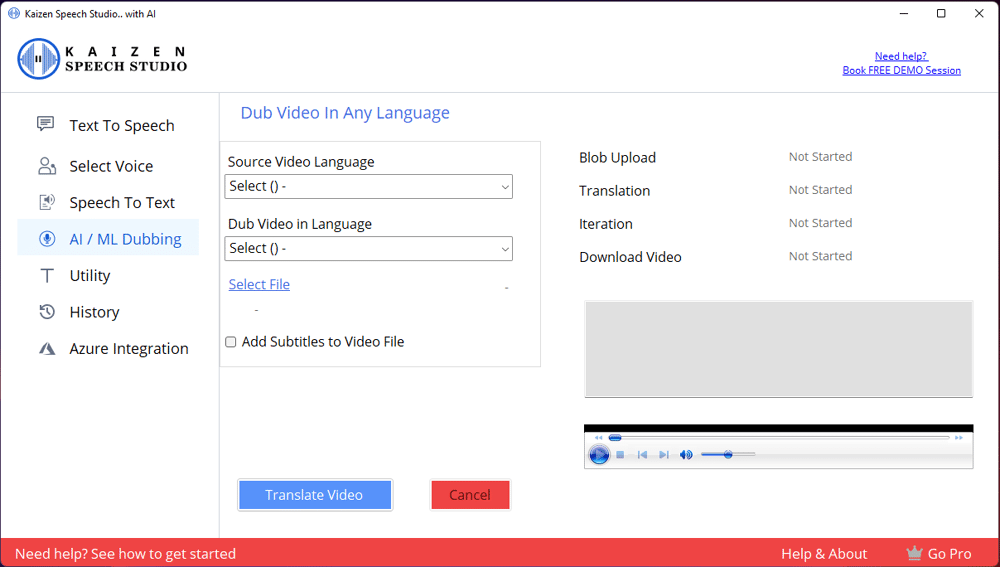
Task: Click the Next track icon in player
Action: (x=664, y=455)
